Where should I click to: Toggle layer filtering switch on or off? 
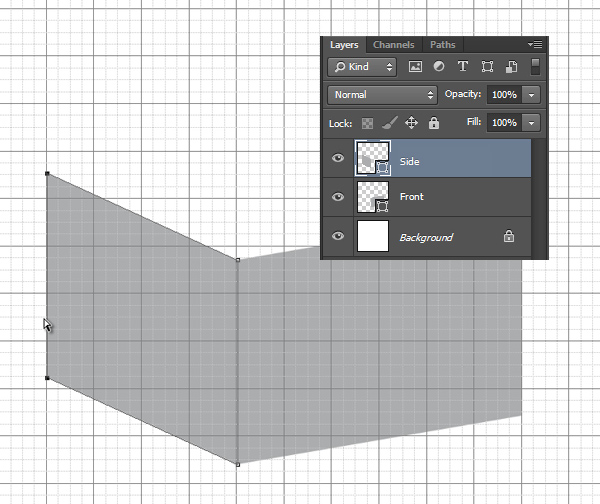[535, 67]
